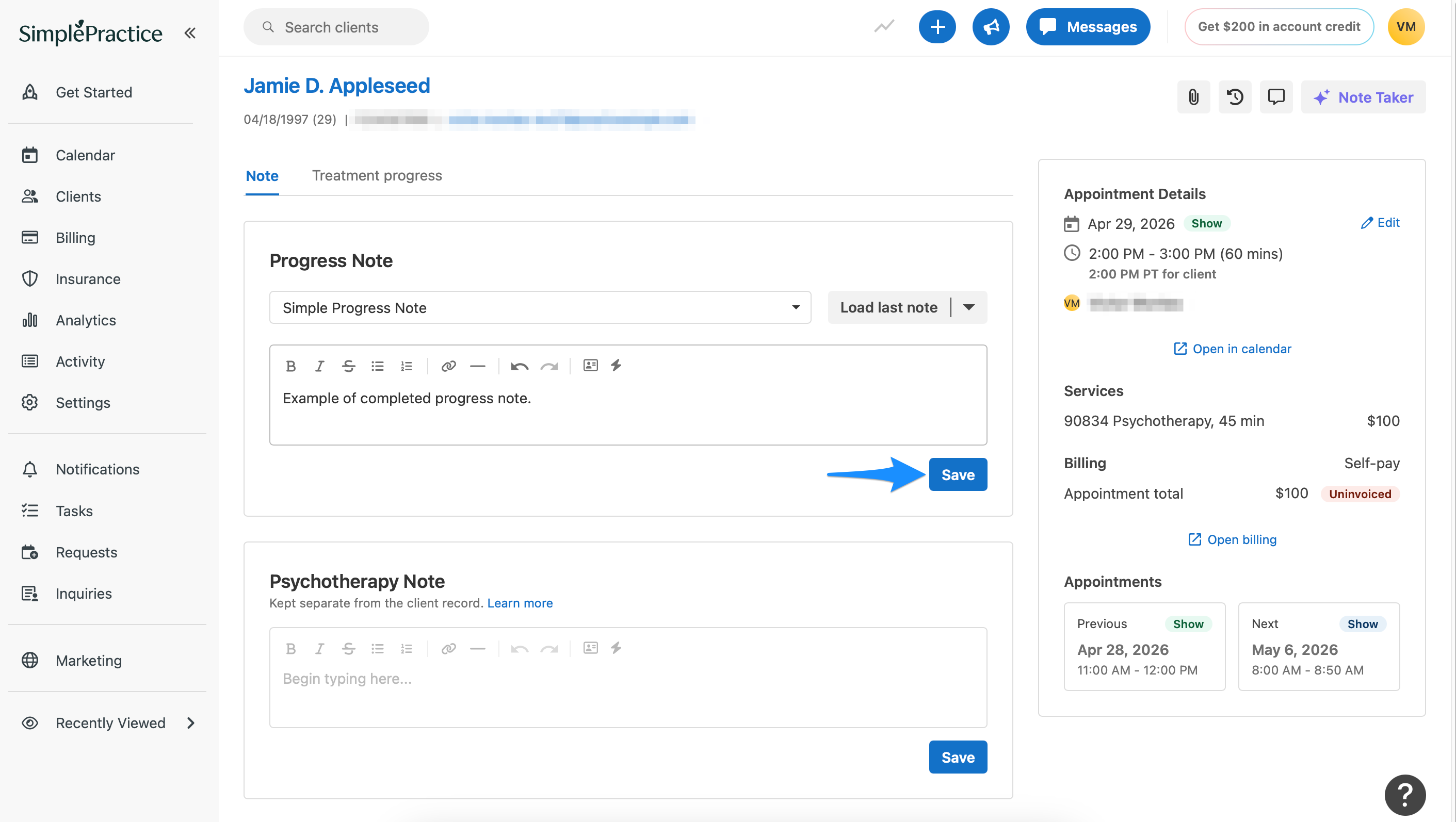Click the analytics trend line icon
Screen dimensions: 1456x822
coord(883,26)
